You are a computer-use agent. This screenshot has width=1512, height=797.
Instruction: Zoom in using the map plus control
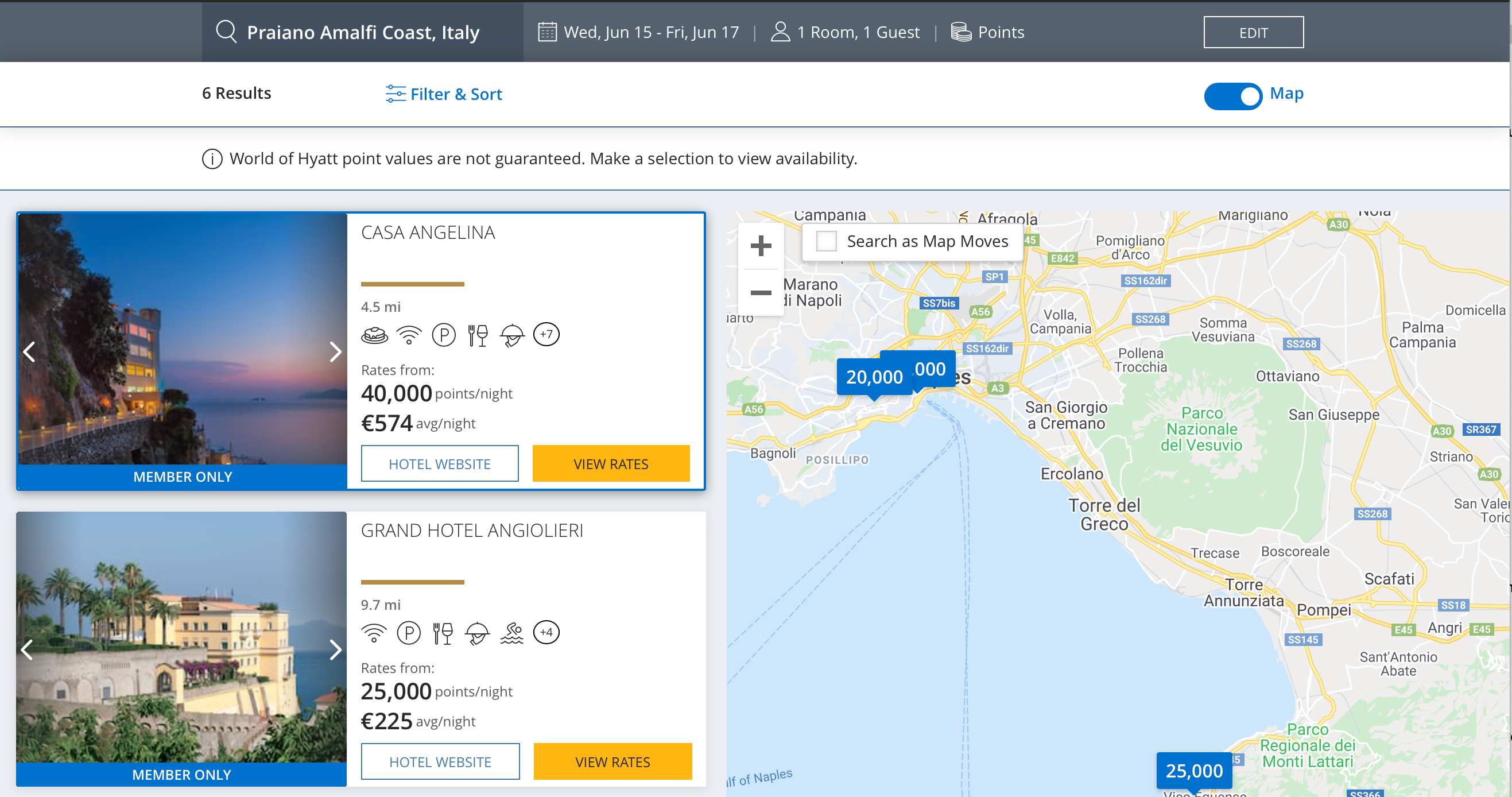[x=761, y=246]
